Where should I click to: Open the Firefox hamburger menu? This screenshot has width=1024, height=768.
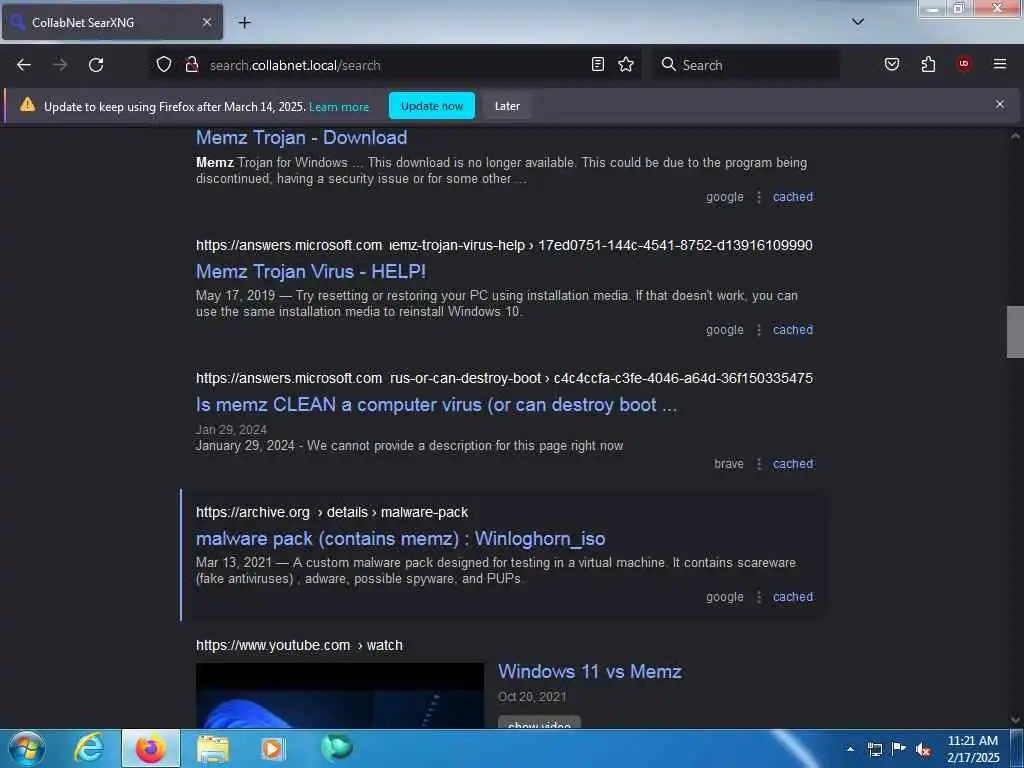coord(1000,64)
